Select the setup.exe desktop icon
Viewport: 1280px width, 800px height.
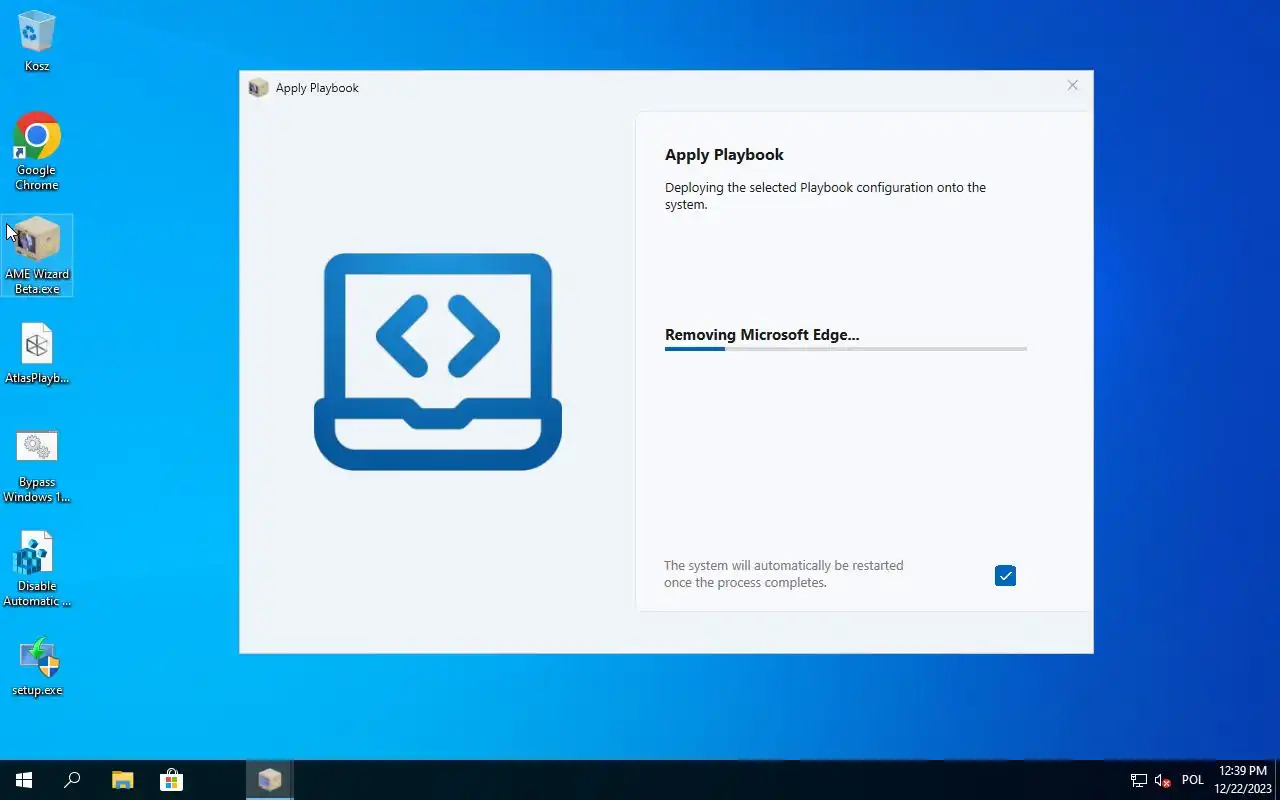(x=37, y=666)
